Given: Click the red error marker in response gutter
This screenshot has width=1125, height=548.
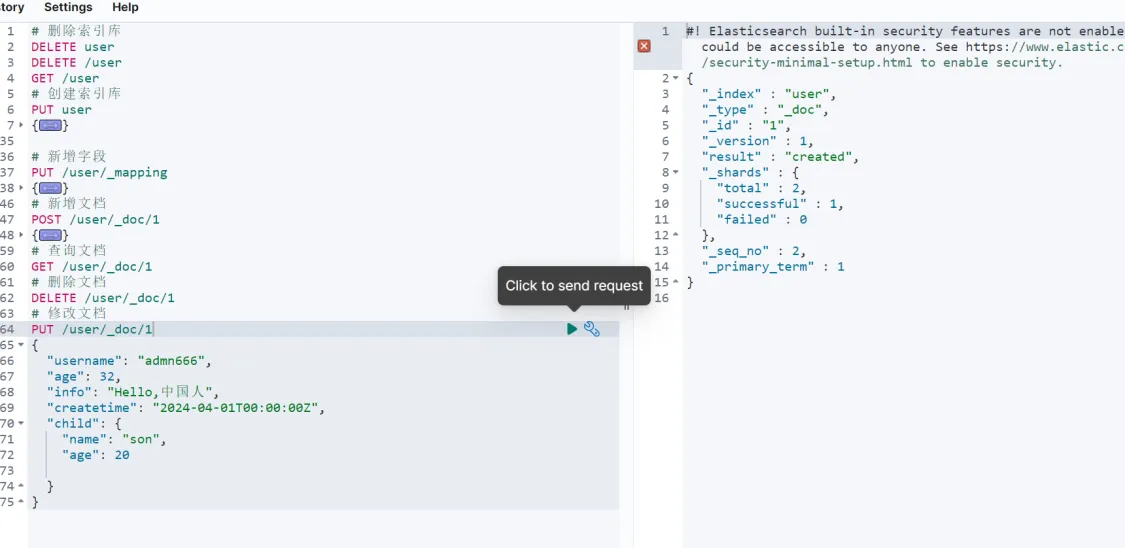Looking at the screenshot, I should [x=644, y=46].
